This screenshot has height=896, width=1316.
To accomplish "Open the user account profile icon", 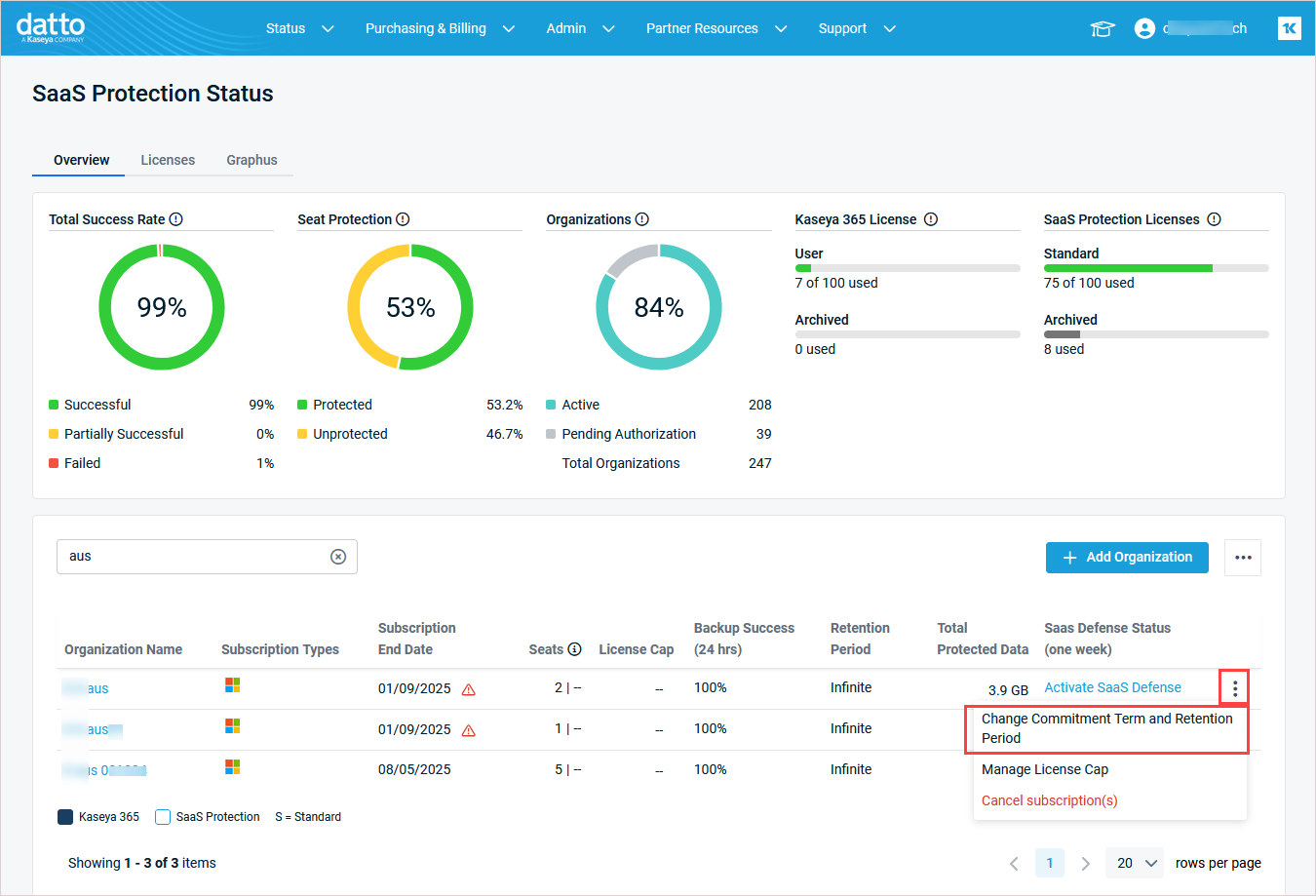I will click(x=1144, y=28).
